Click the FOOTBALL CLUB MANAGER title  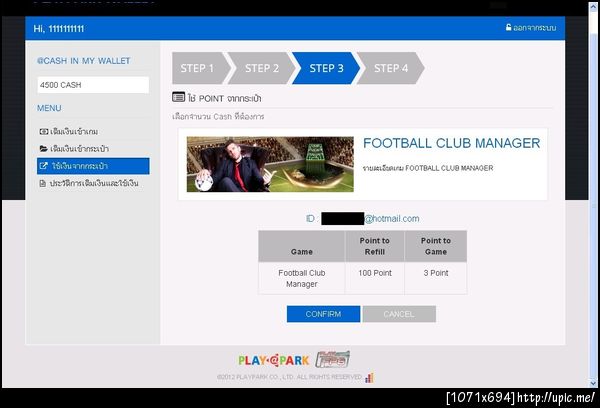(x=452, y=143)
